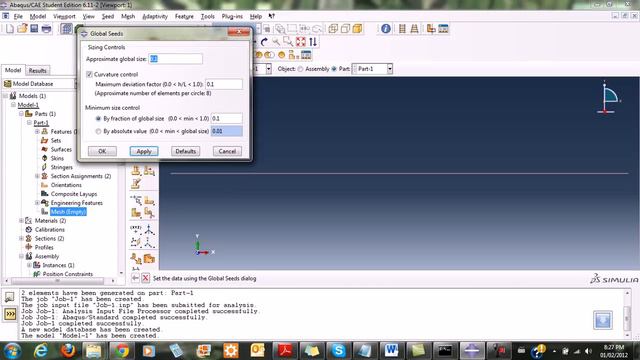This screenshot has width=640, height=360.
Task: Open the Seed menu
Action: [x=108, y=16]
